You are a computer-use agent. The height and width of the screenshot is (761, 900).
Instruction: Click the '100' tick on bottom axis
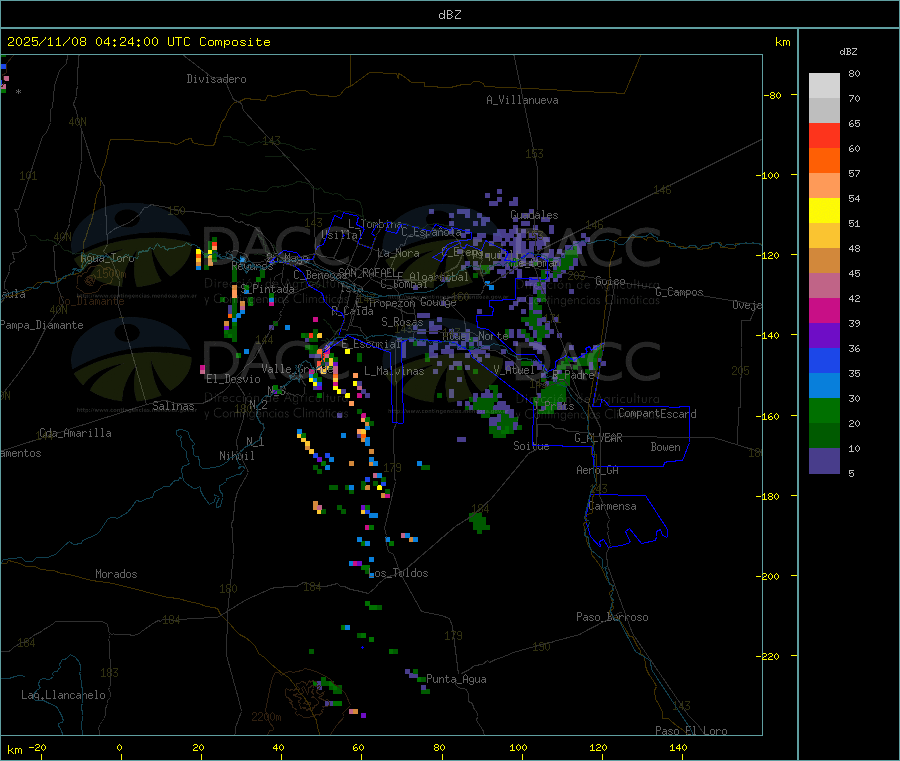[x=518, y=747]
